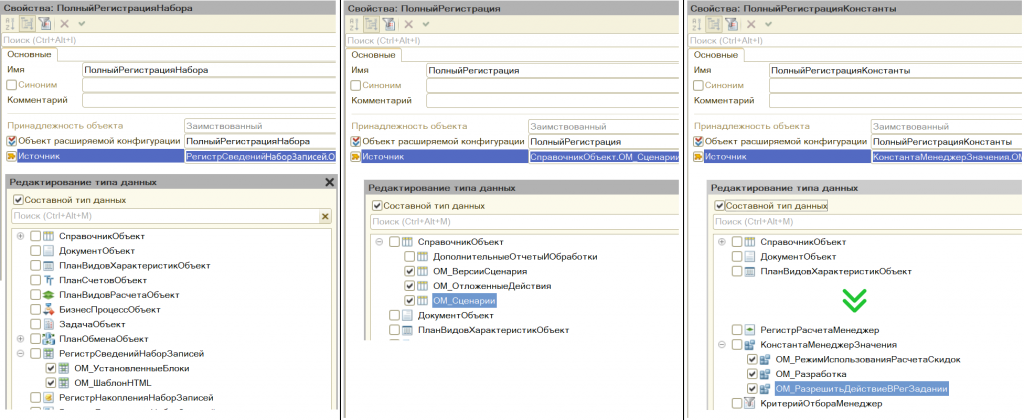Viewport: 1024px width, 420px height.
Task: Close Редактирование типа данных dialog in ПолныйРегистрацияНабора panel
Action: tap(329, 183)
